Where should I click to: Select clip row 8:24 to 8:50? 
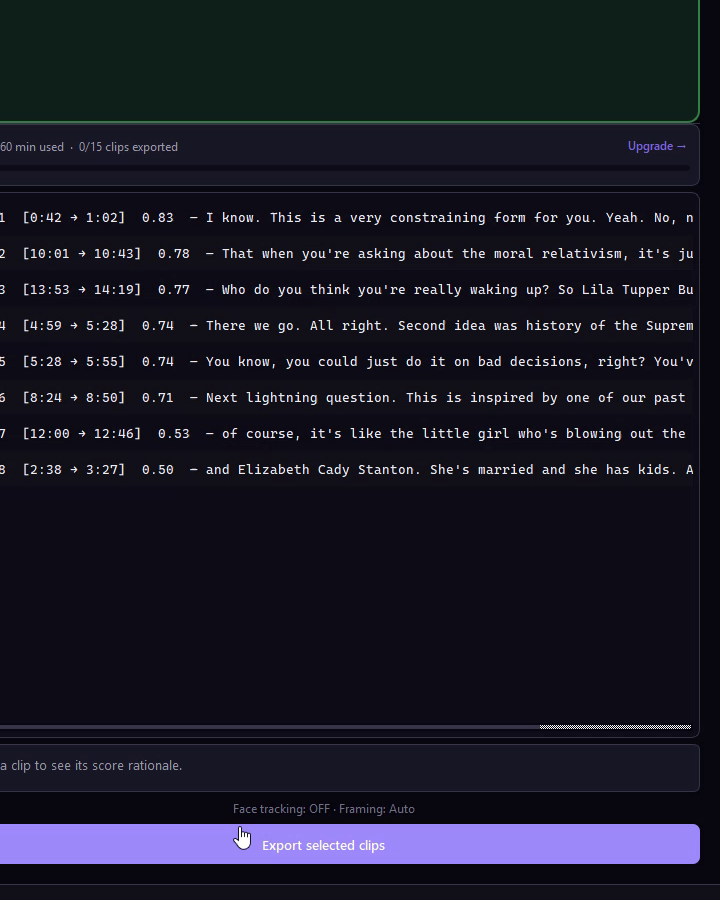pos(346,398)
